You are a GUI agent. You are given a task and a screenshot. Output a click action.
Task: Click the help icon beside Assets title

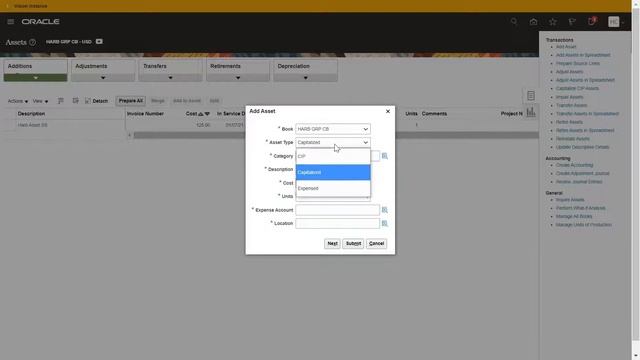point(32,42)
